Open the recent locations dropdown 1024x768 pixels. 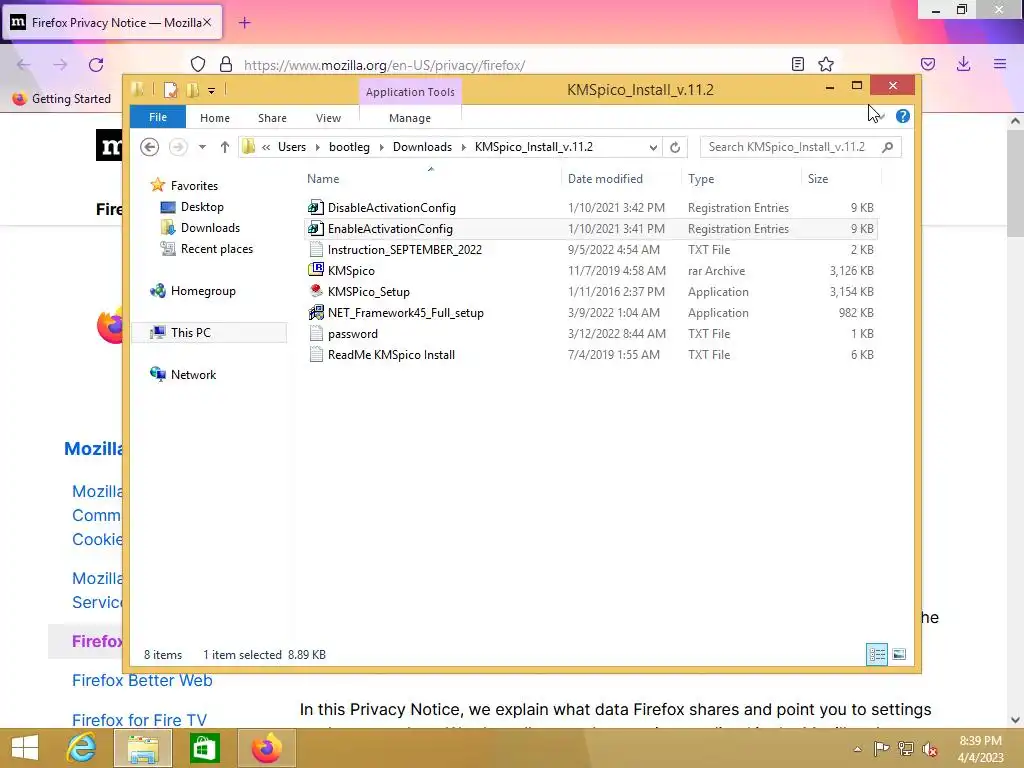click(202, 147)
